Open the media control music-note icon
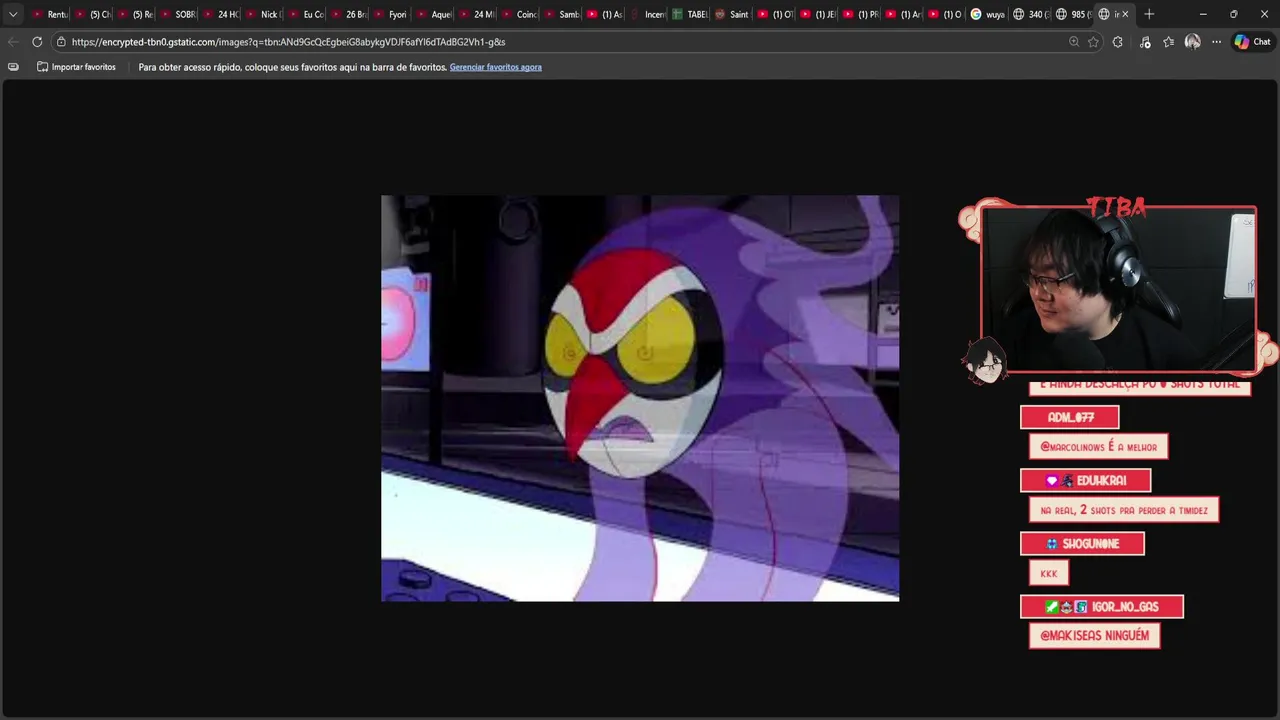The height and width of the screenshot is (720, 1280). (1145, 42)
